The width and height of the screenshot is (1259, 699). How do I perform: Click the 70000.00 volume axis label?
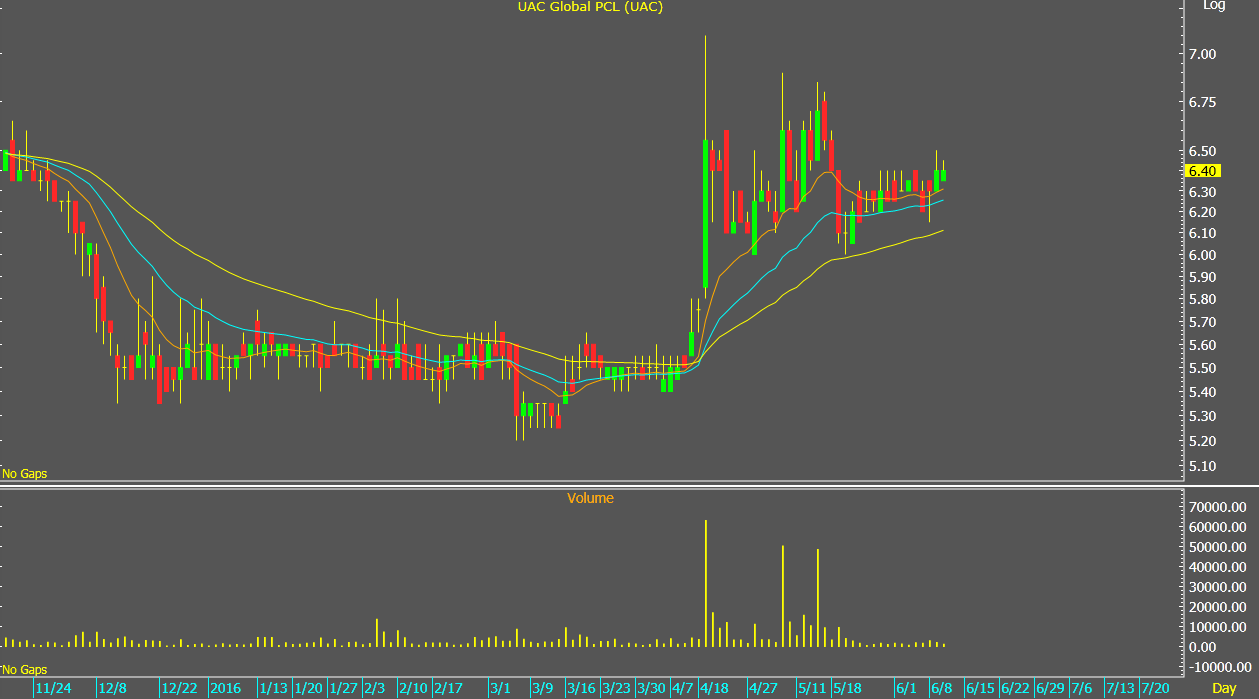click(x=1216, y=507)
